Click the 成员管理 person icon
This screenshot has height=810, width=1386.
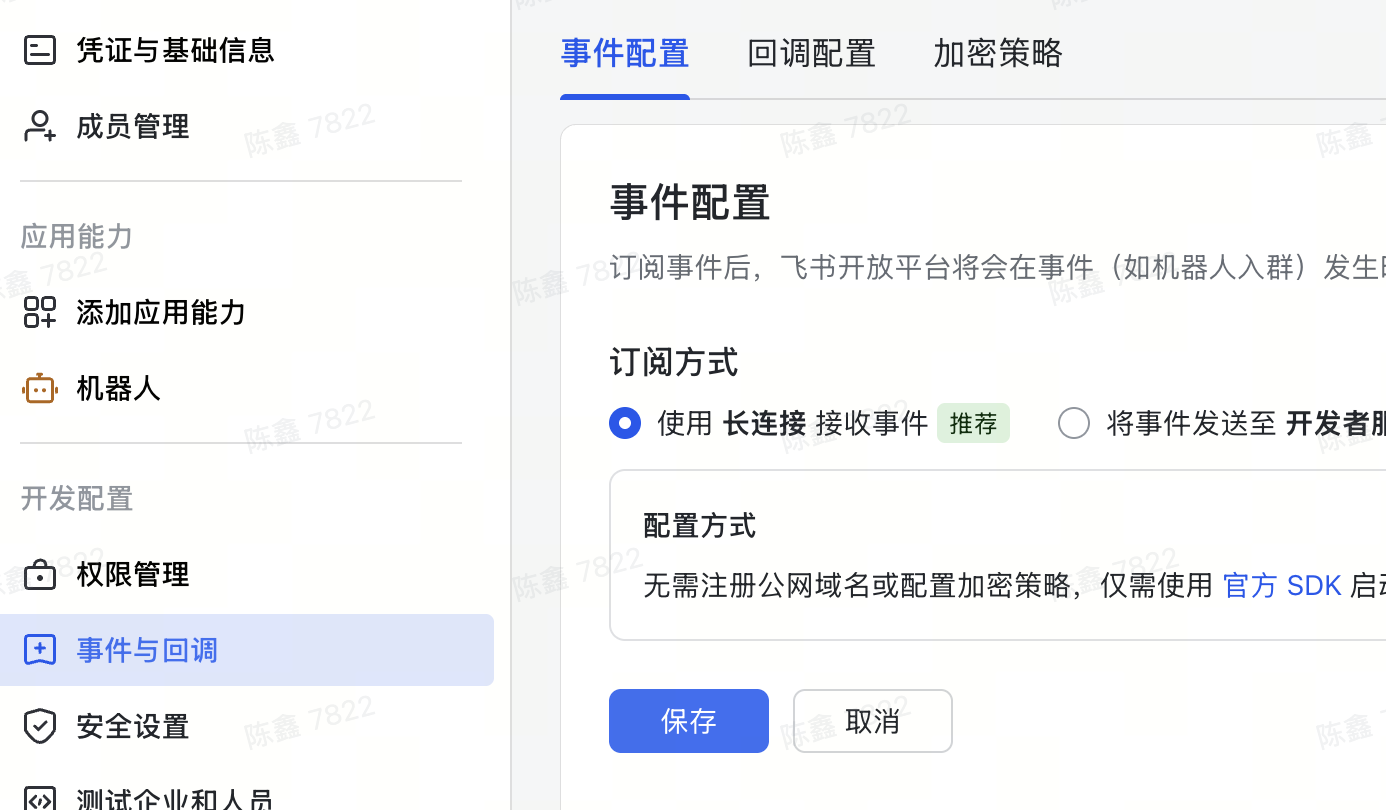(x=40, y=126)
